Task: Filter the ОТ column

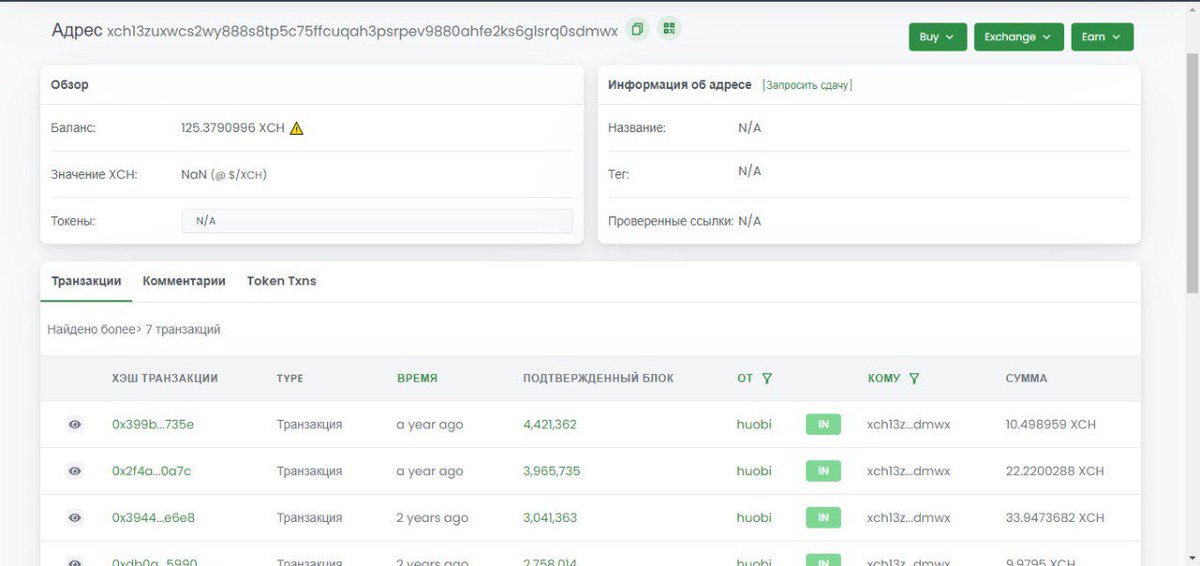Action: (x=767, y=378)
